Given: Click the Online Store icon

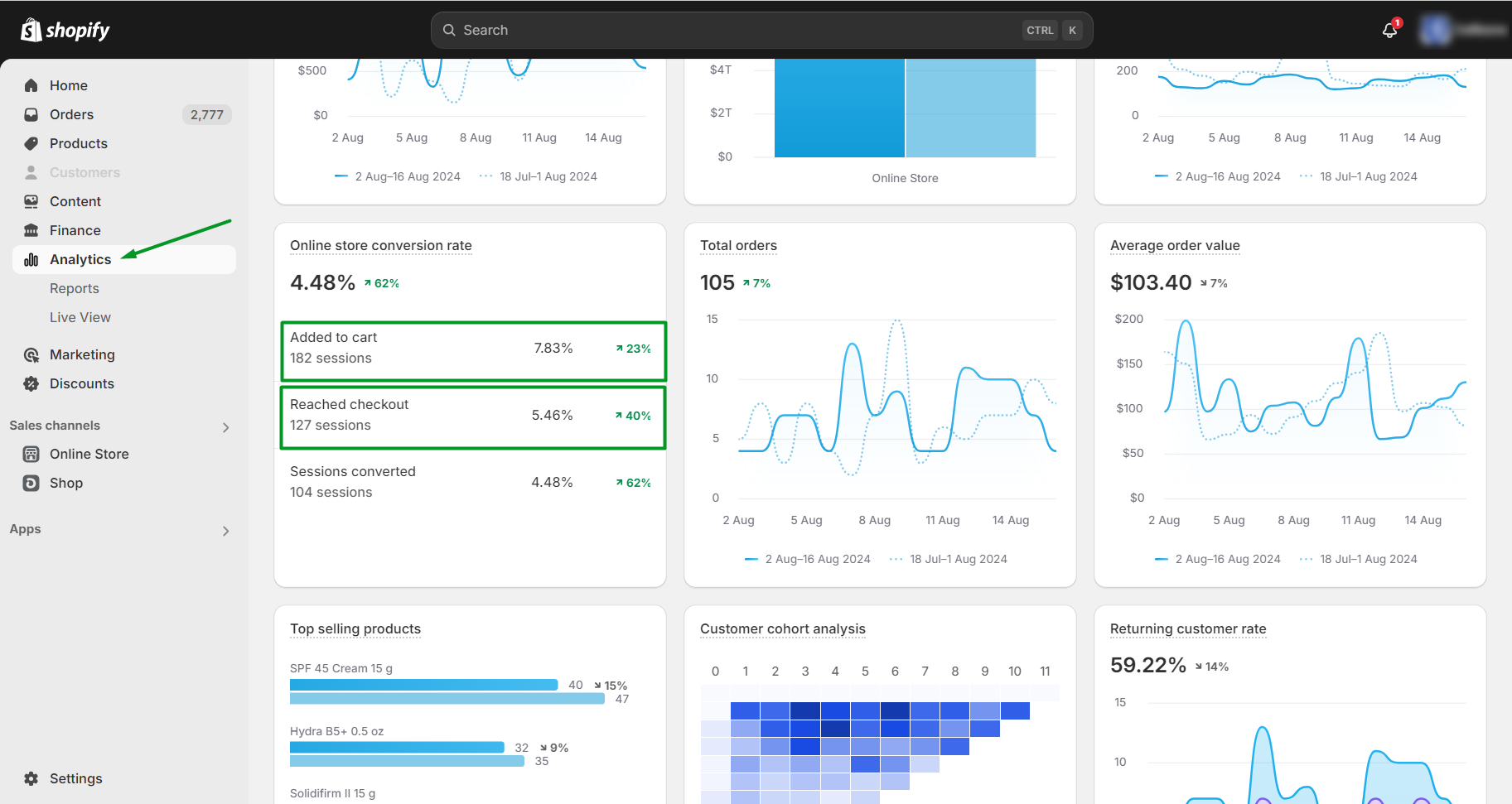Looking at the screenshot, I should [31, 454].
